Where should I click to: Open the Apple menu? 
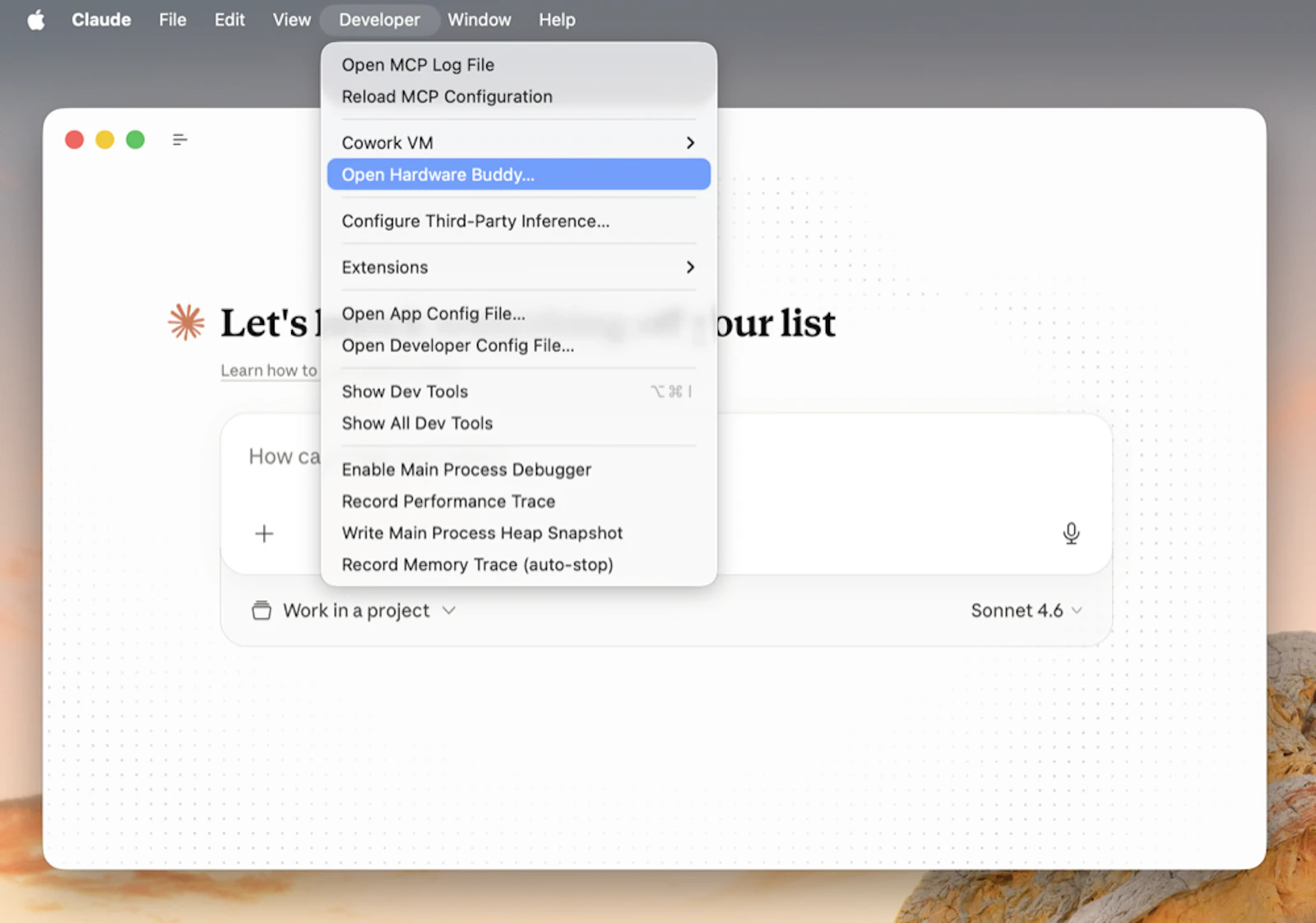[x=35, y=19]
